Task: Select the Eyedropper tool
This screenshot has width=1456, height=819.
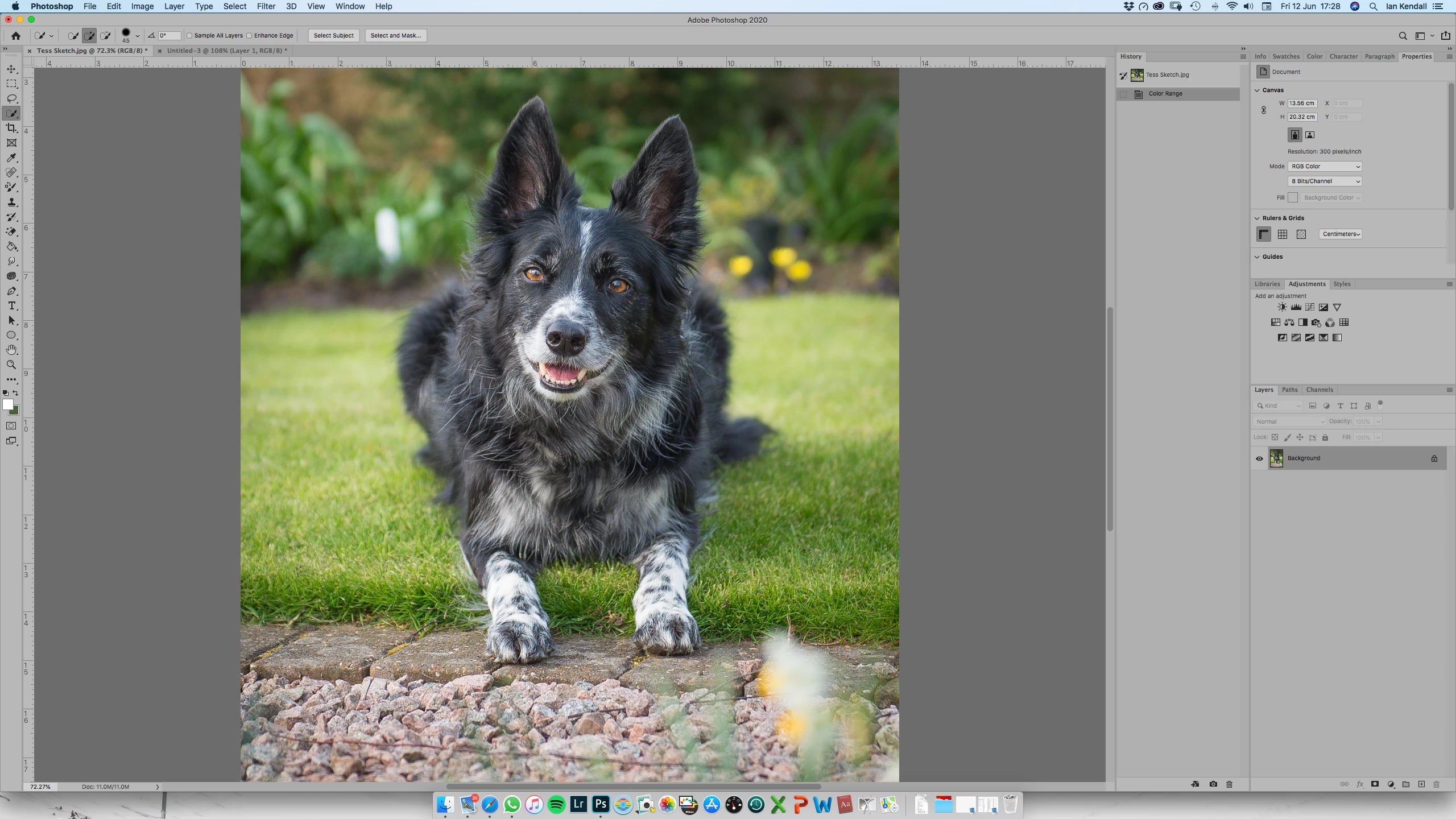Action: coord(11,158)
